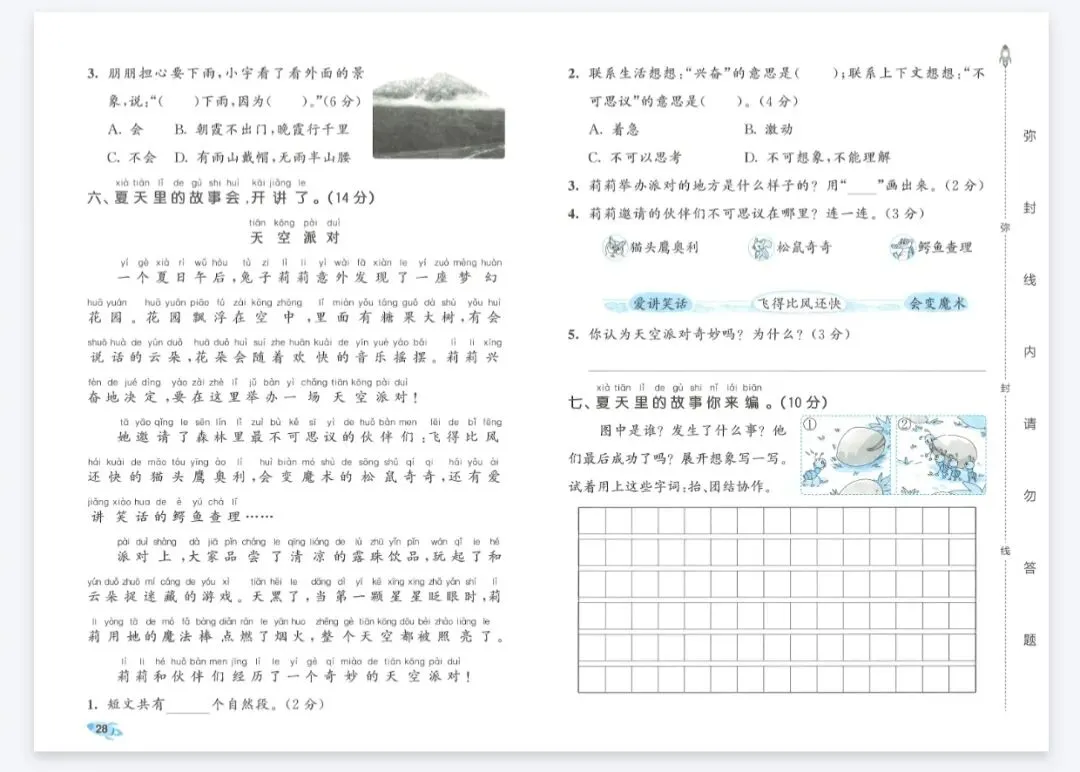Click the squirrel icon beside 松鼠奇奇

[761, 247]
